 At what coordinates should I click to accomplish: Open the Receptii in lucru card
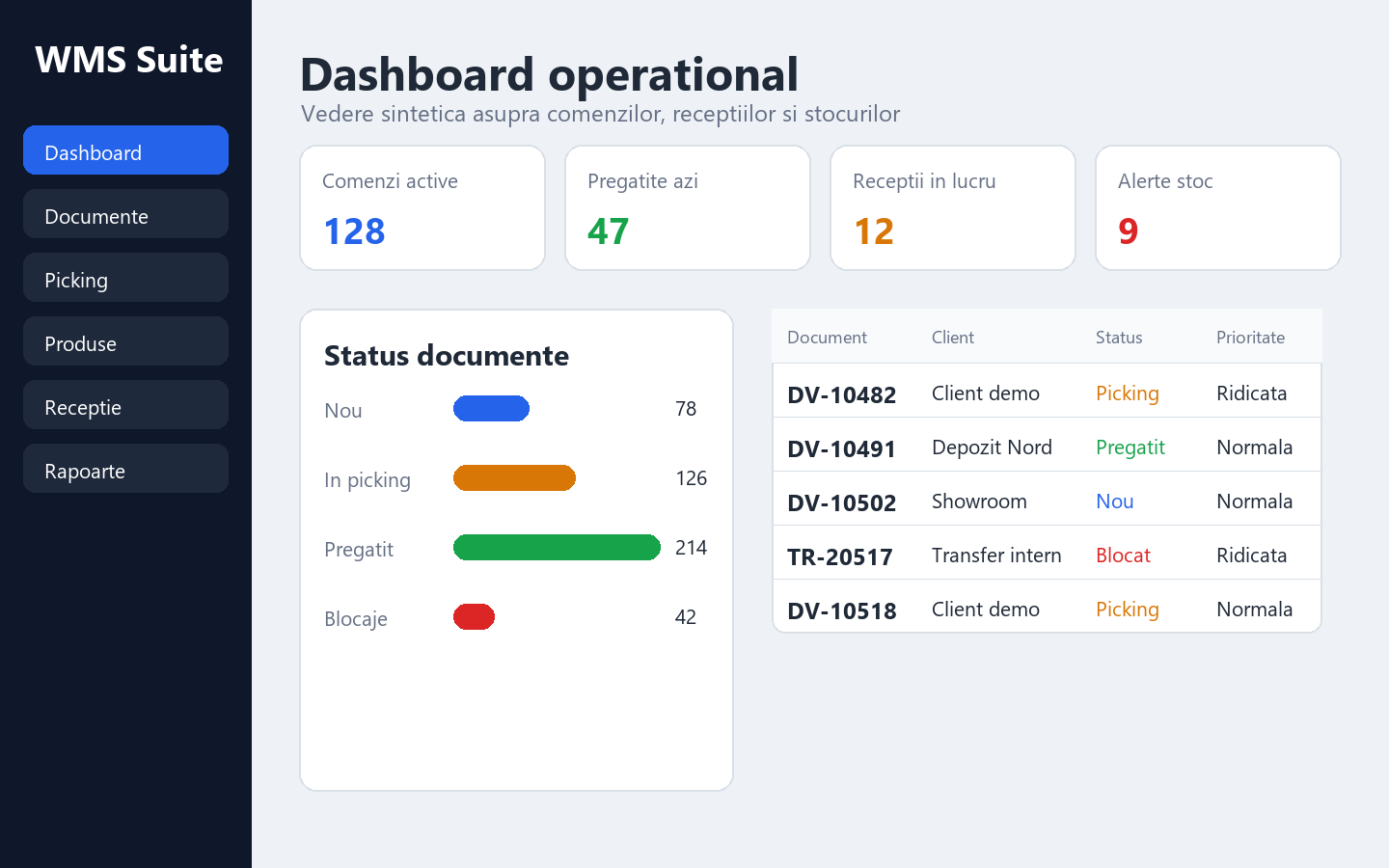click(x=953, y=208)
